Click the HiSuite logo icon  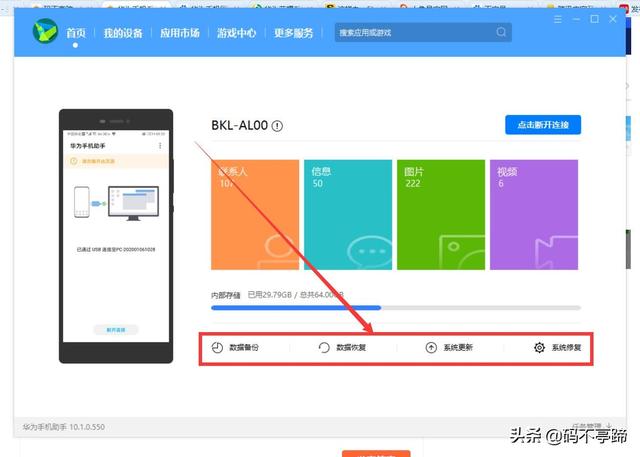tap(45, 31)
